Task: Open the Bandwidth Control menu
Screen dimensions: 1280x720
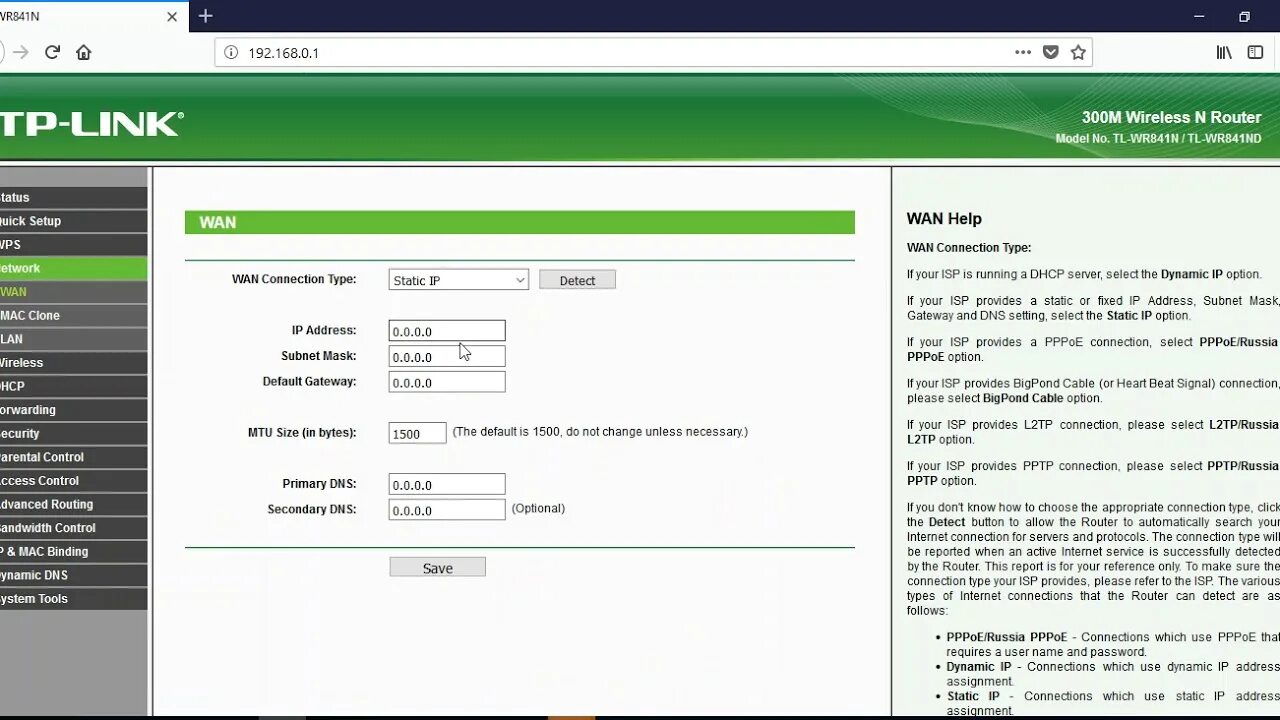Action: click(x=73, y=528)
